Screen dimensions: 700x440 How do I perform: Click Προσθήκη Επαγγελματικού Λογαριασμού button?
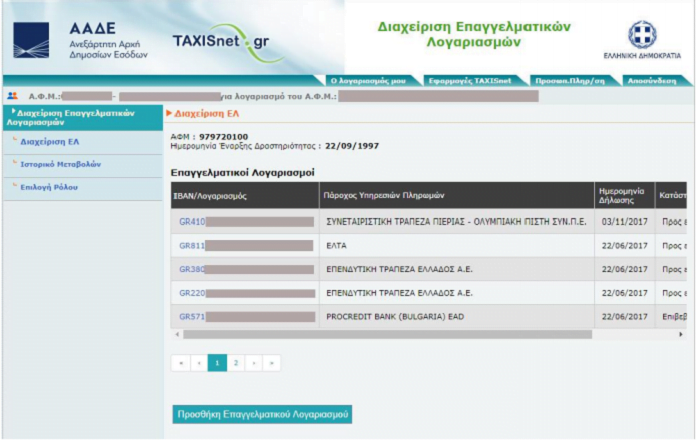pos(262,415)
